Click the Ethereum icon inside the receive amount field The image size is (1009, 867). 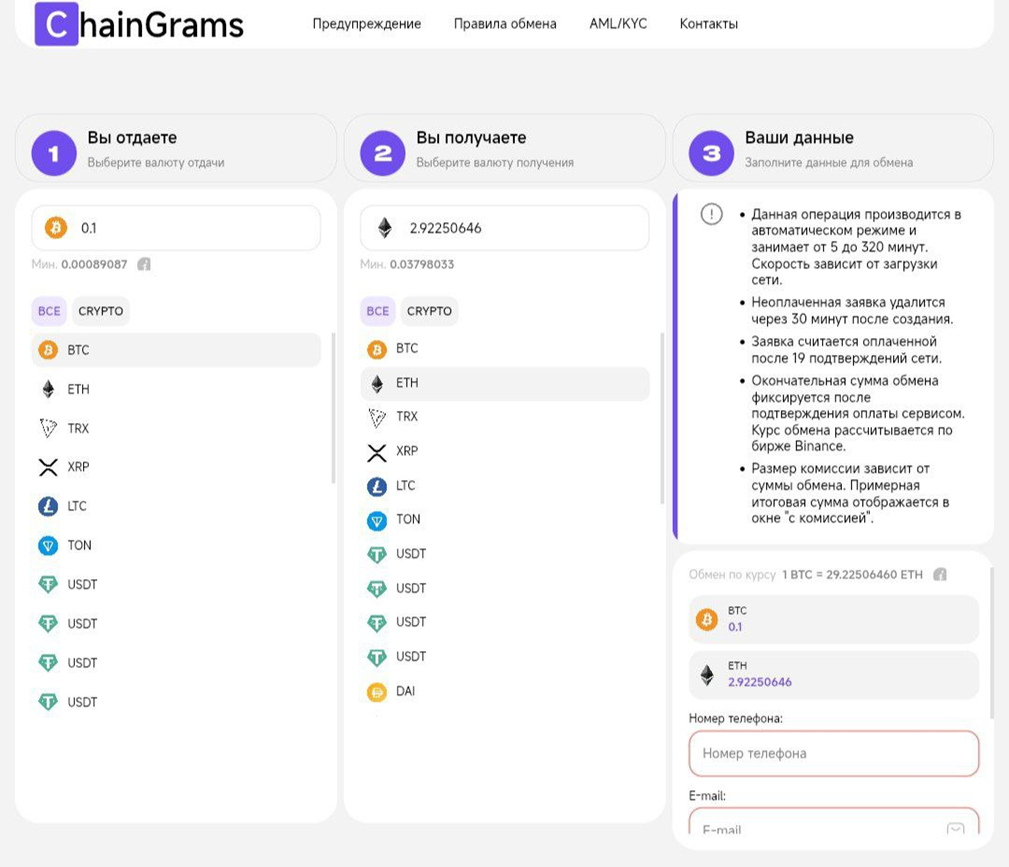coord(385,228)
